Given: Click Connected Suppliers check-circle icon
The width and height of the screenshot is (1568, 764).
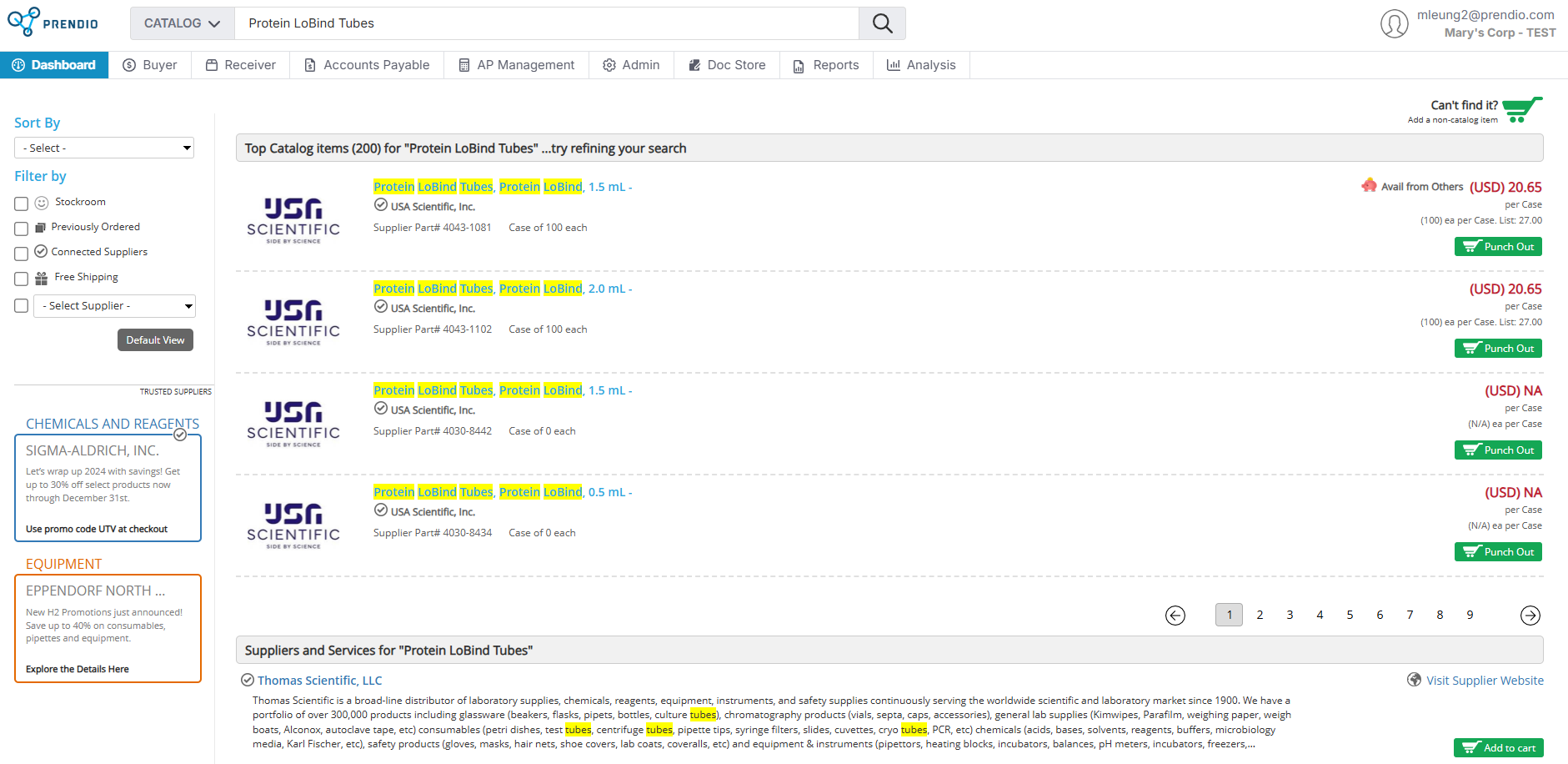Looking at the screenshot, I should 41,251.
